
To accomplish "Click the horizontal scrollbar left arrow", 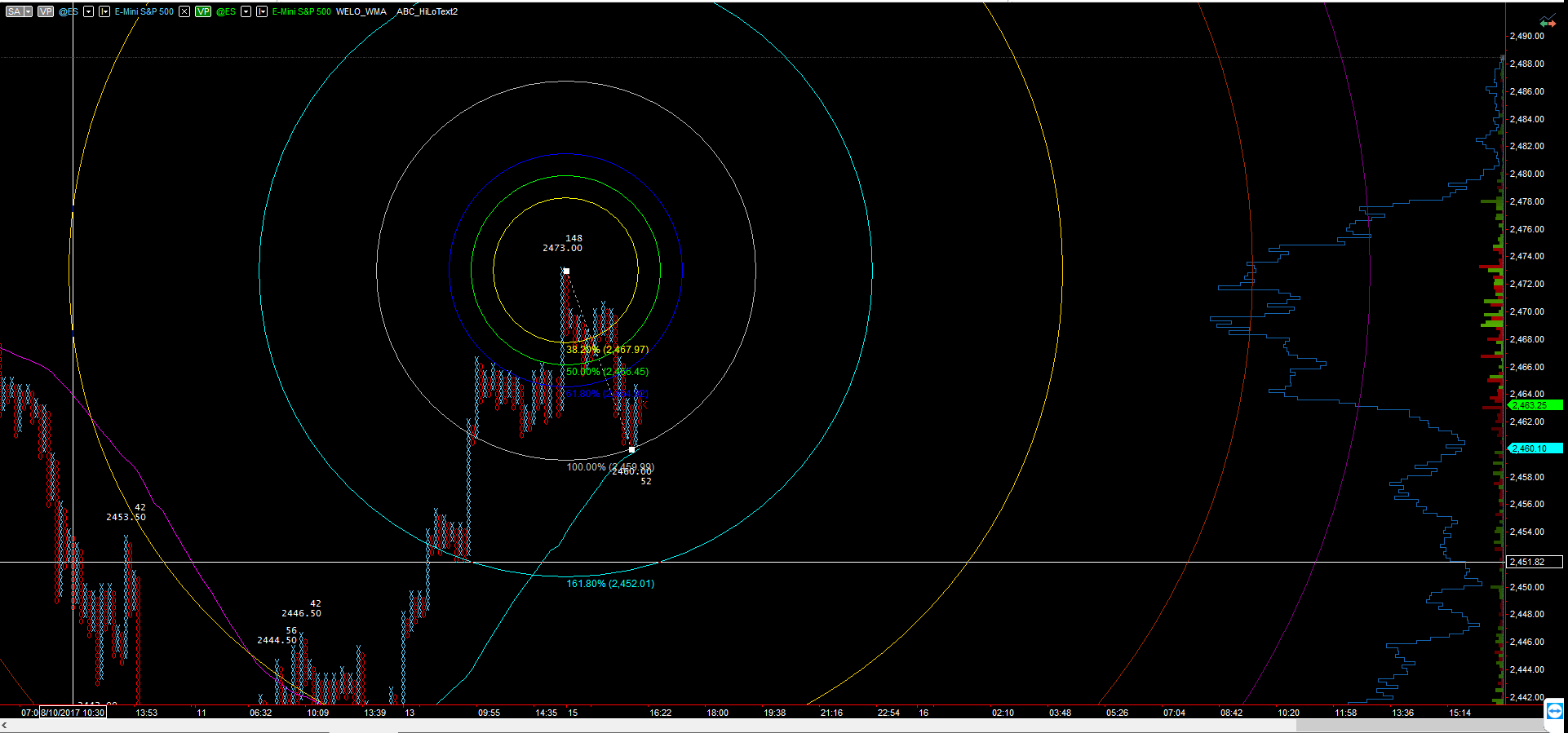I will coord(5,725).
